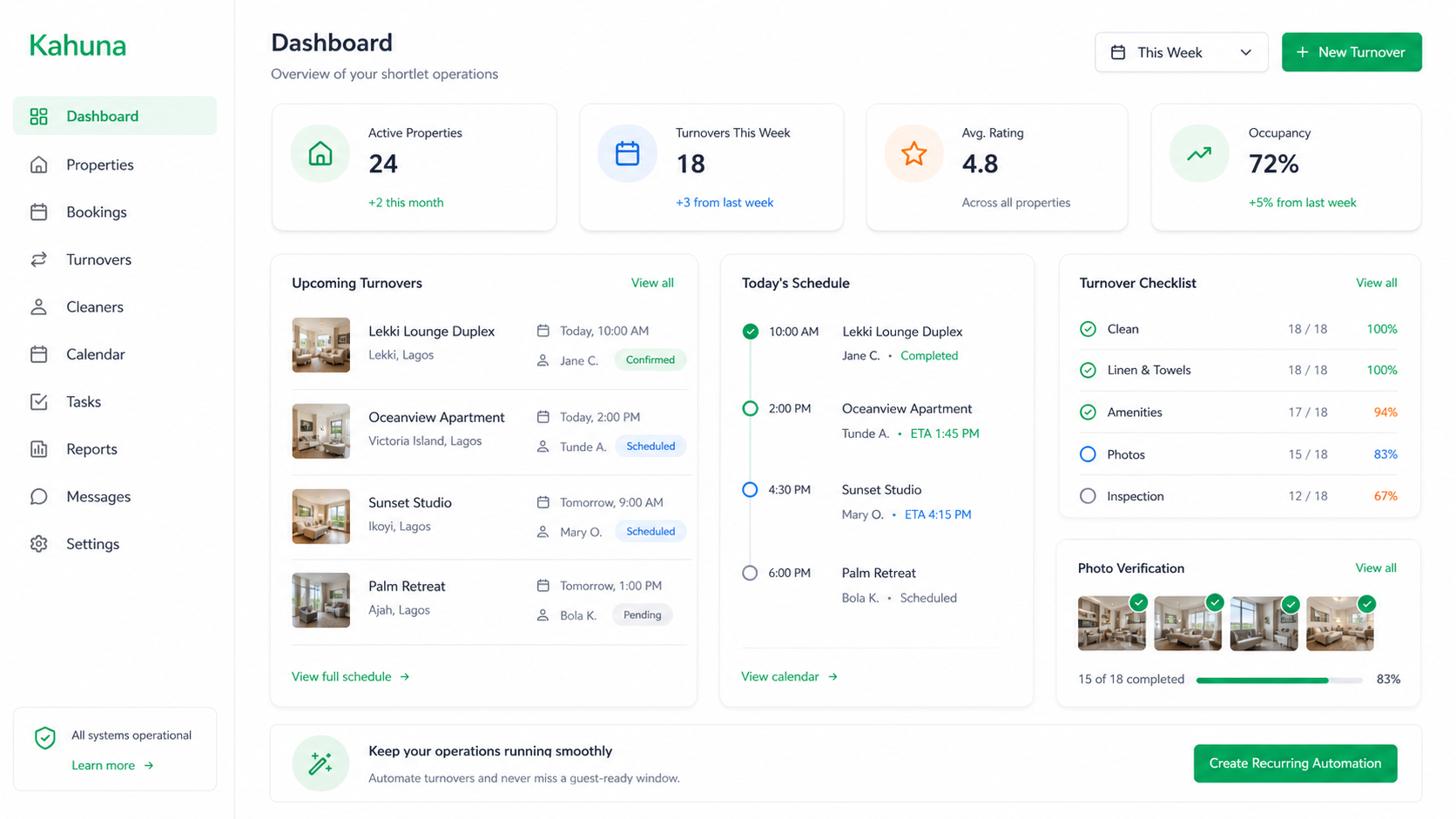
Task: Click the Kahuna logo
Action: (78, 45)
